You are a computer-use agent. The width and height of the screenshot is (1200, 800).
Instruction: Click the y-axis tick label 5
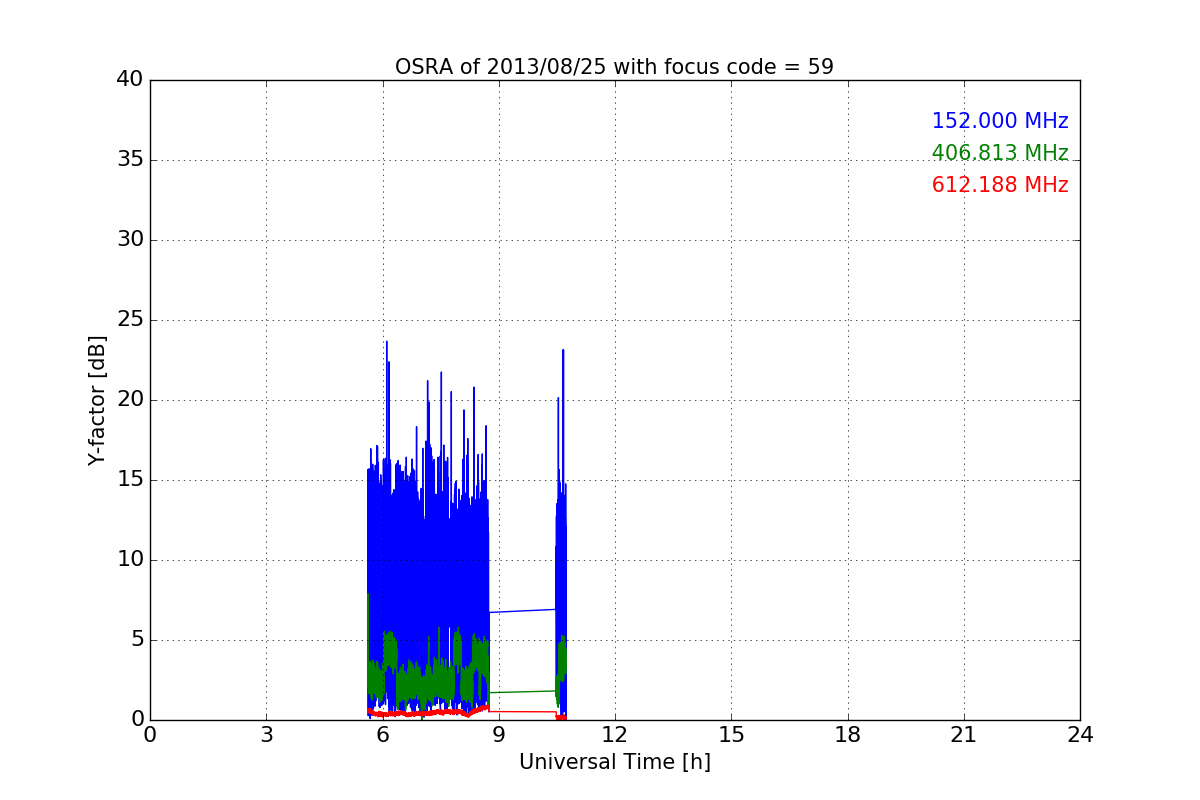pyautogui.click(x=137, y=640)
